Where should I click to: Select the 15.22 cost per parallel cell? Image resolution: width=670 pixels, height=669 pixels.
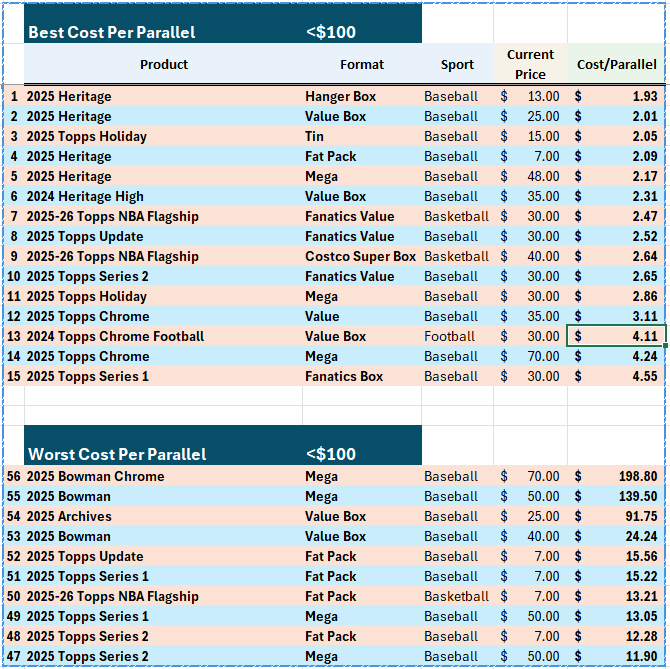[616, 576]
